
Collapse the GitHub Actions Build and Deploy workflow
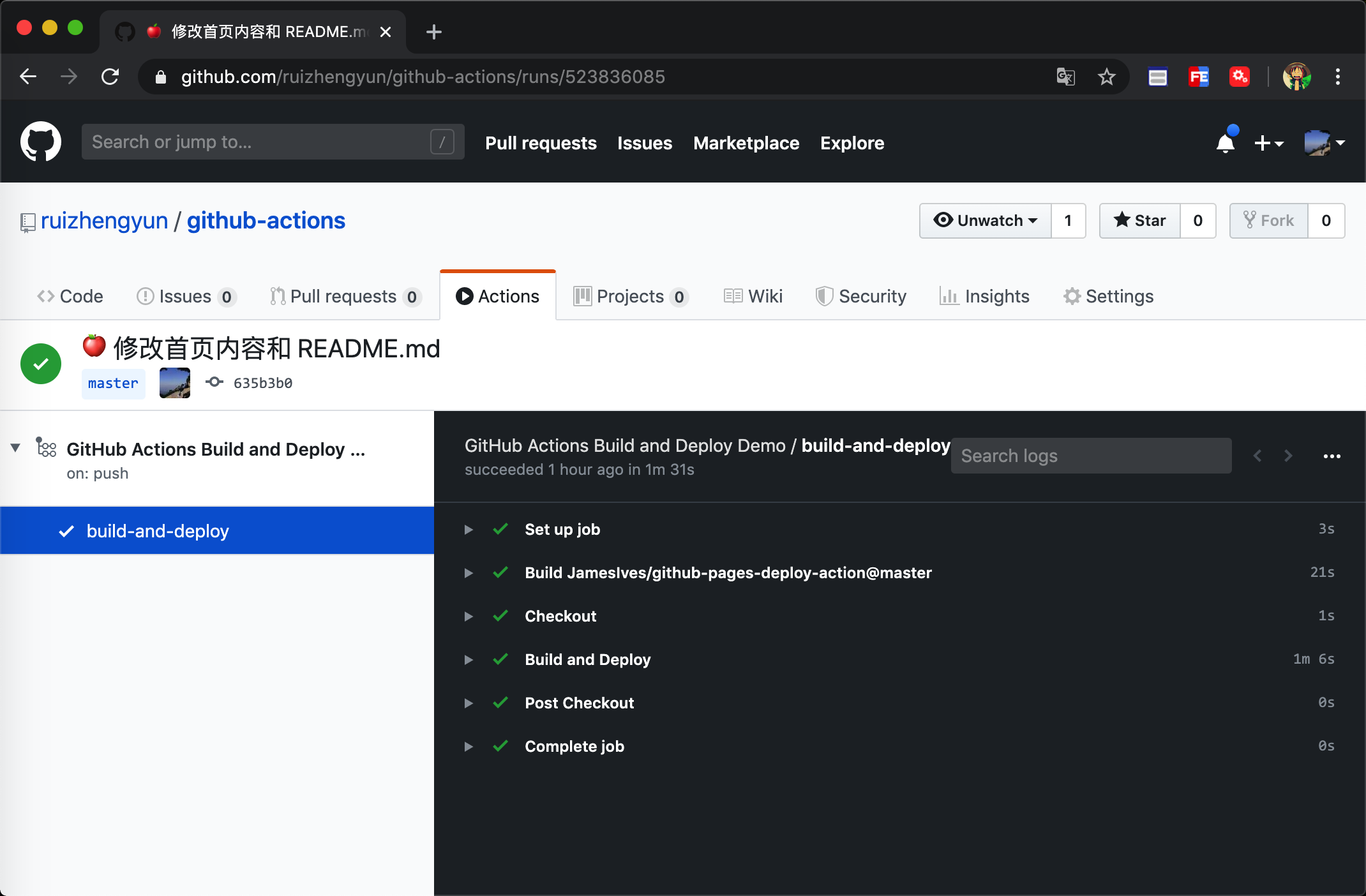point(16,448)
